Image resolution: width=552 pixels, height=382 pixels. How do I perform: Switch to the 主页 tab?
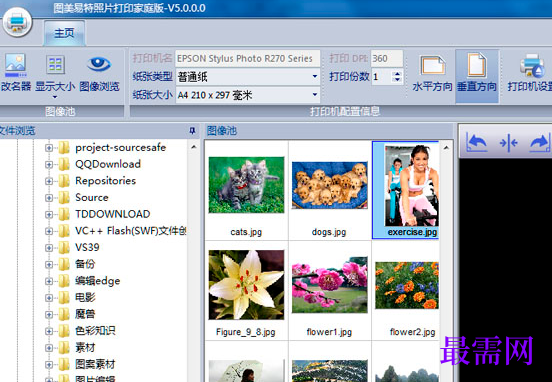[x=64, y=33]
